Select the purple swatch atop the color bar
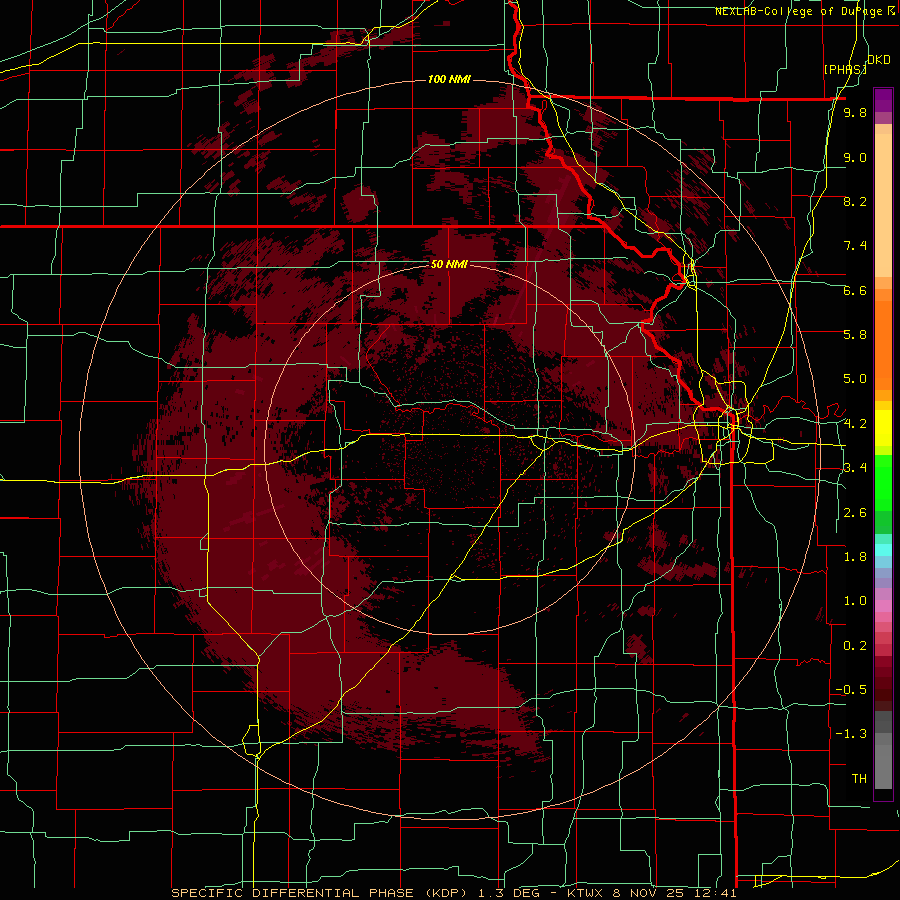The width and height of the screenshot is (900, 900). pos(883,100)
